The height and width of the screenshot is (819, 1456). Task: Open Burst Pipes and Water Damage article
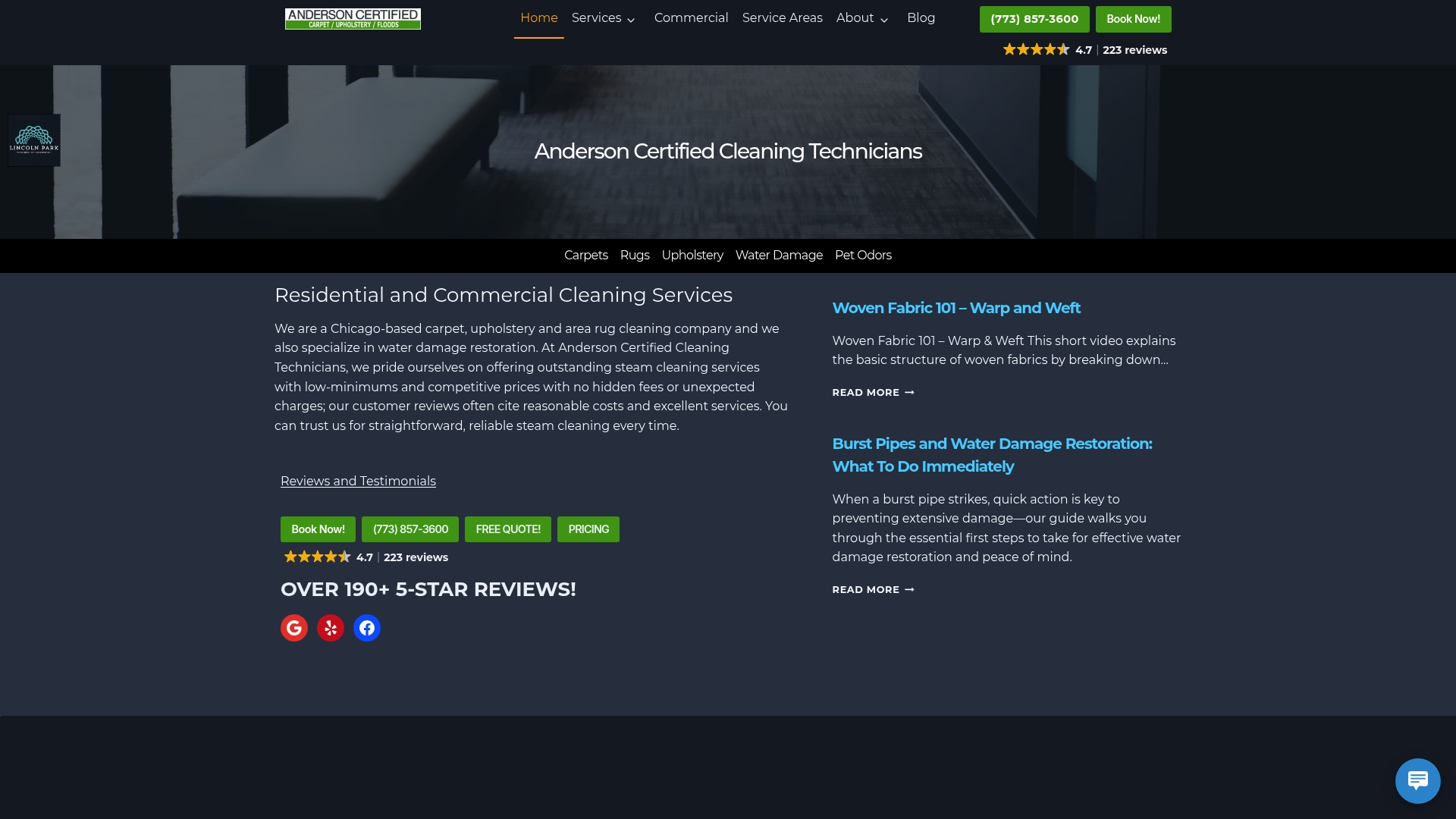point(992,455)
